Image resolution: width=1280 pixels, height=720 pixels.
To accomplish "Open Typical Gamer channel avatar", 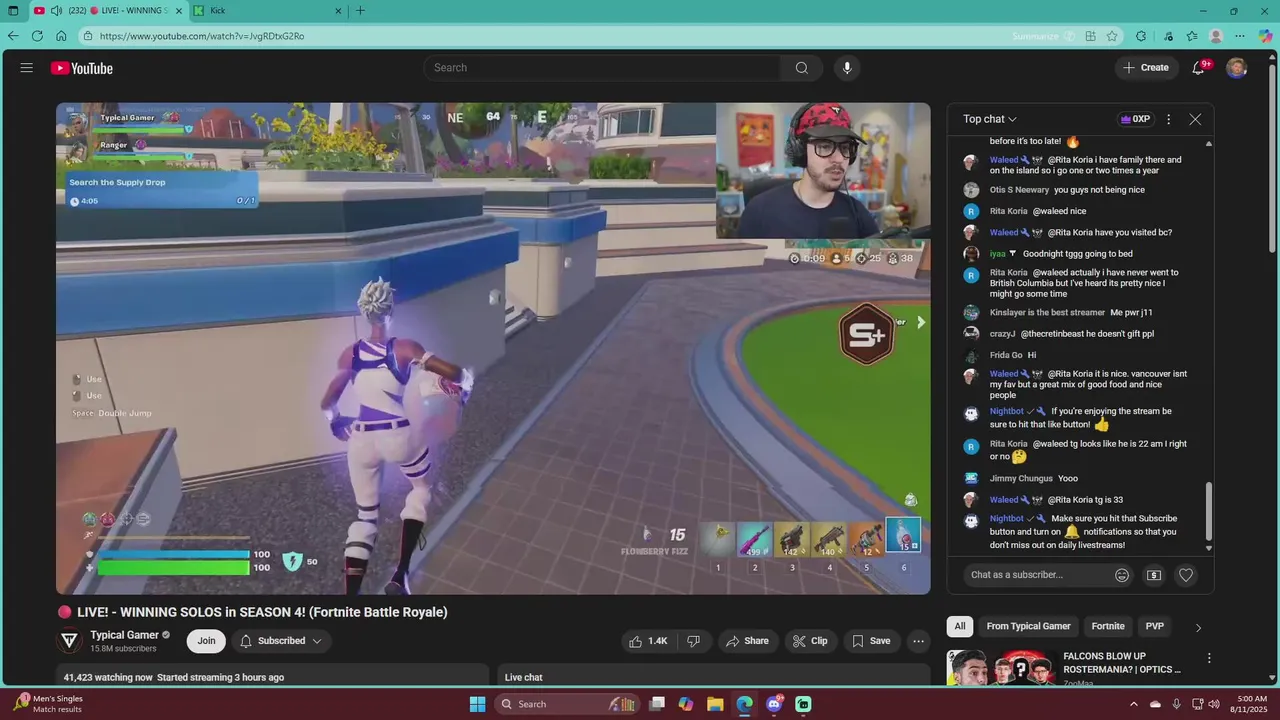I will point(69,641).
